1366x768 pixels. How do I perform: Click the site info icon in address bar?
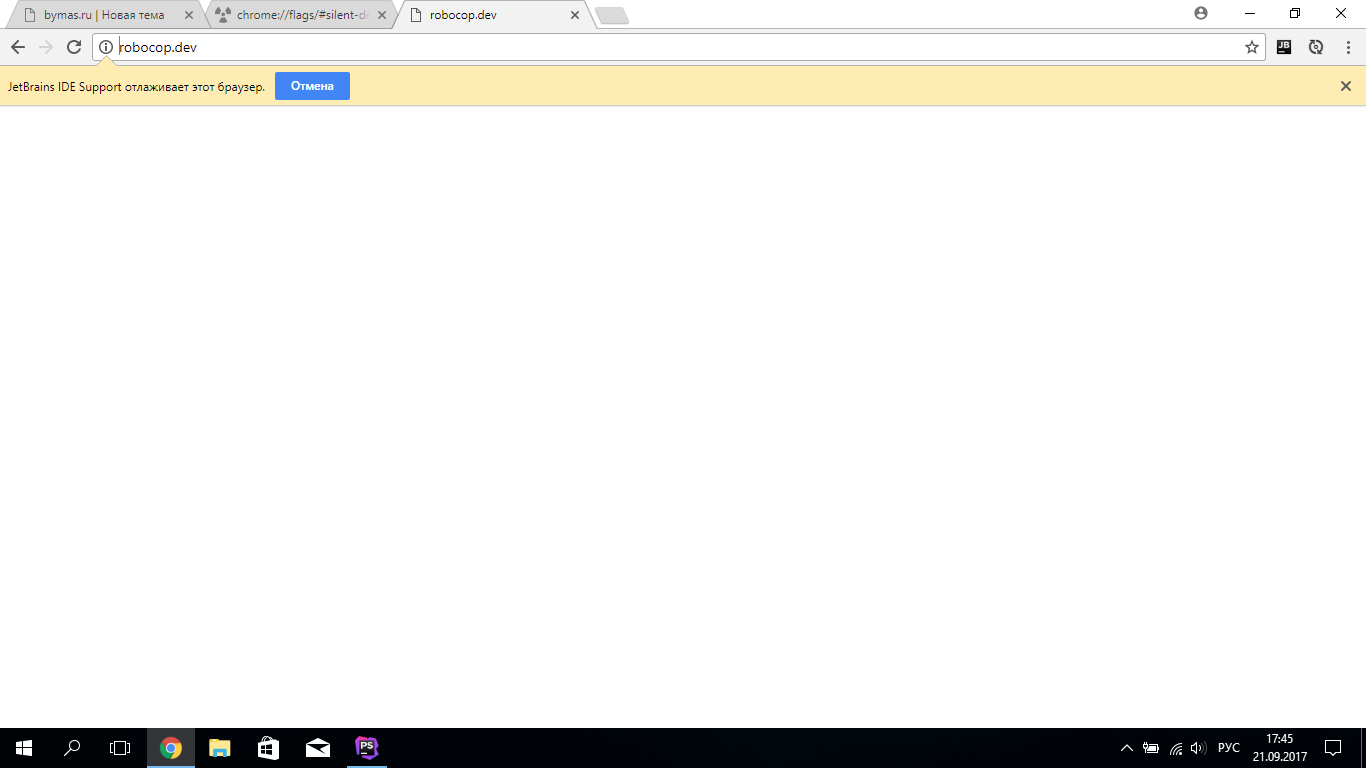[106, 47]
